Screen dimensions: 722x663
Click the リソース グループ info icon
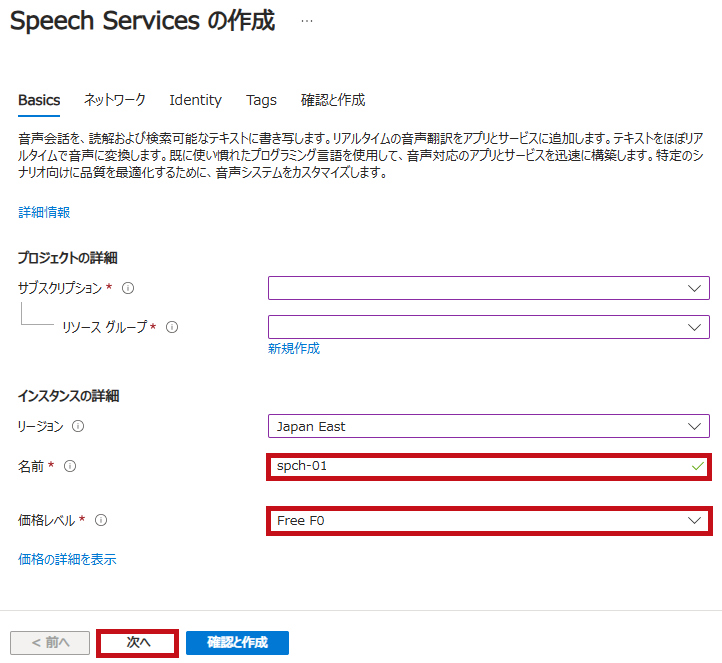(x=172, y=327)
